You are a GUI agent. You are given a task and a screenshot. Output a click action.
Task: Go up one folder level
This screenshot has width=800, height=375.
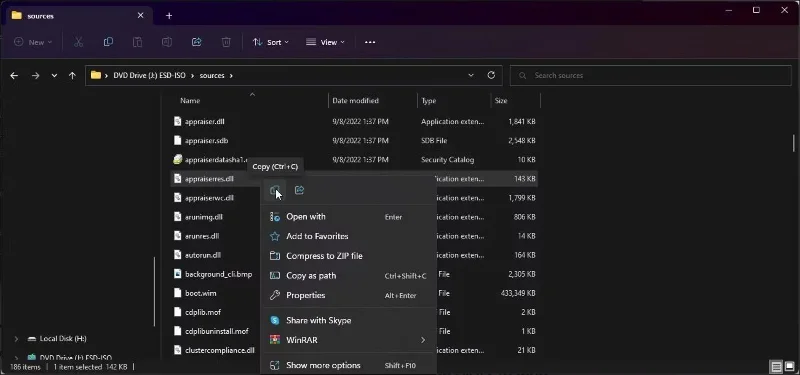(72, 76)
